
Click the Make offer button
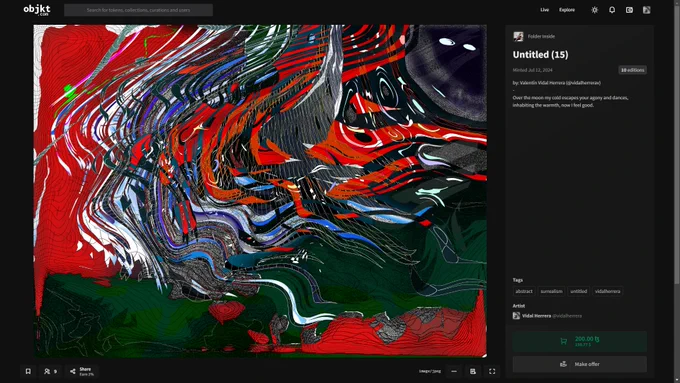579,364
